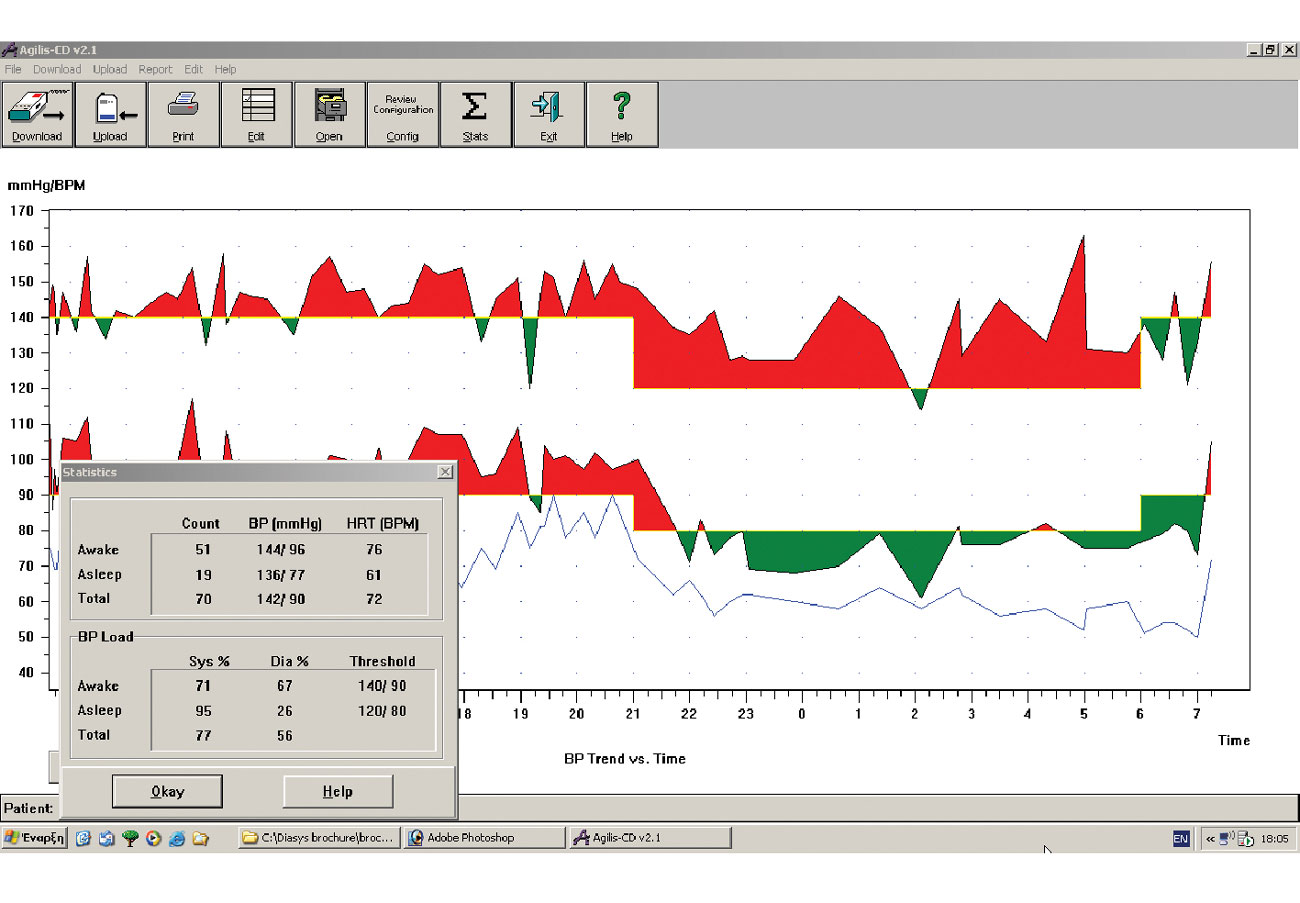Switch to Adobe Photoshop in taskbar
Viewport: 1300px width, 903px height.
(484, 838)
